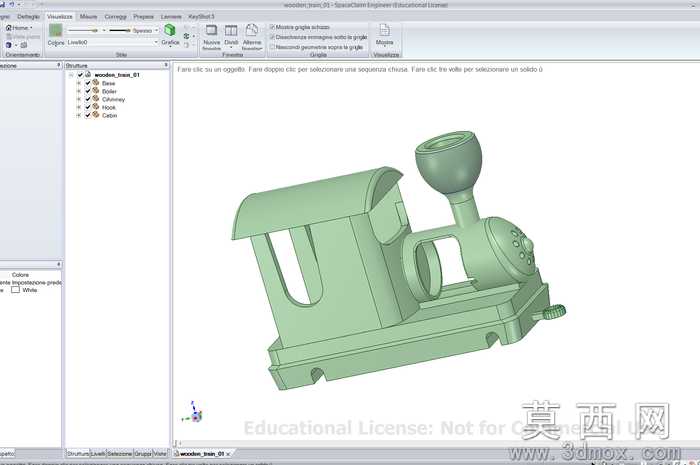Switch to the Livelli panel tab
700x465 pixels.
click(98, 453)
